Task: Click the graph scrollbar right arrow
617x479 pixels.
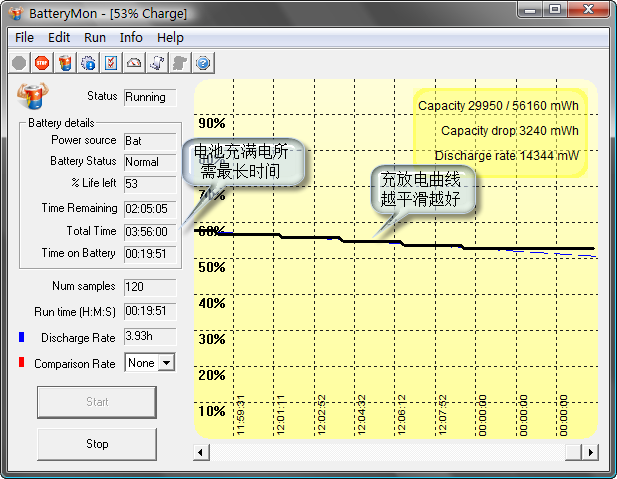Action: tap(590, 452)
